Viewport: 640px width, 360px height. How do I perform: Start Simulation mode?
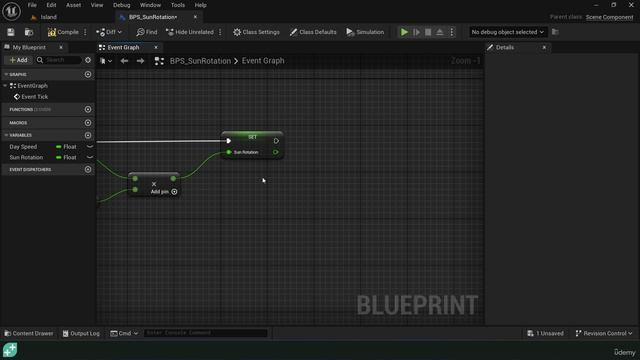click(365, 32)
